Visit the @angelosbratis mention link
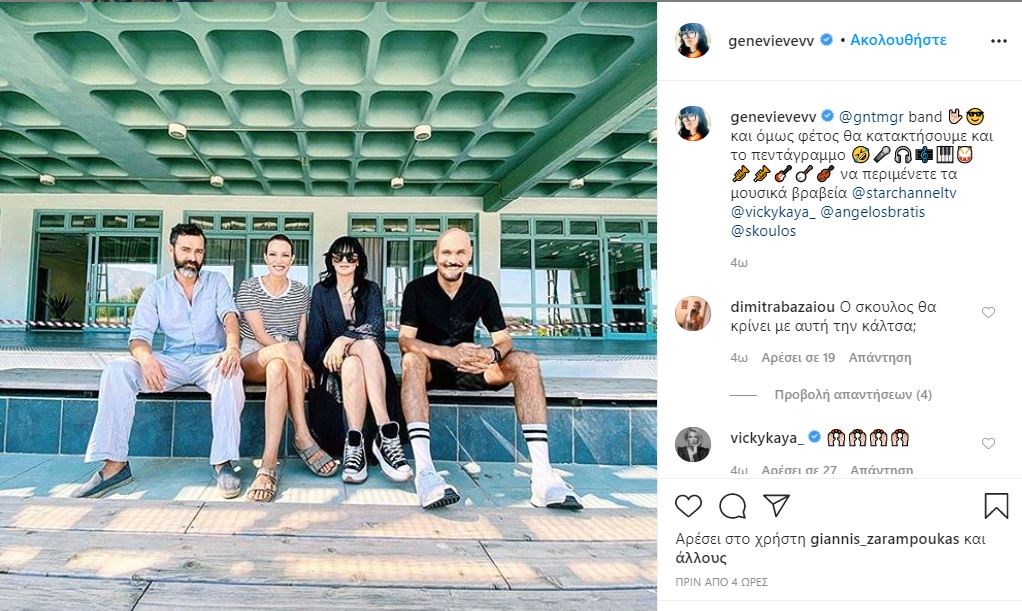1022x611 pixels. click(872, 212)
